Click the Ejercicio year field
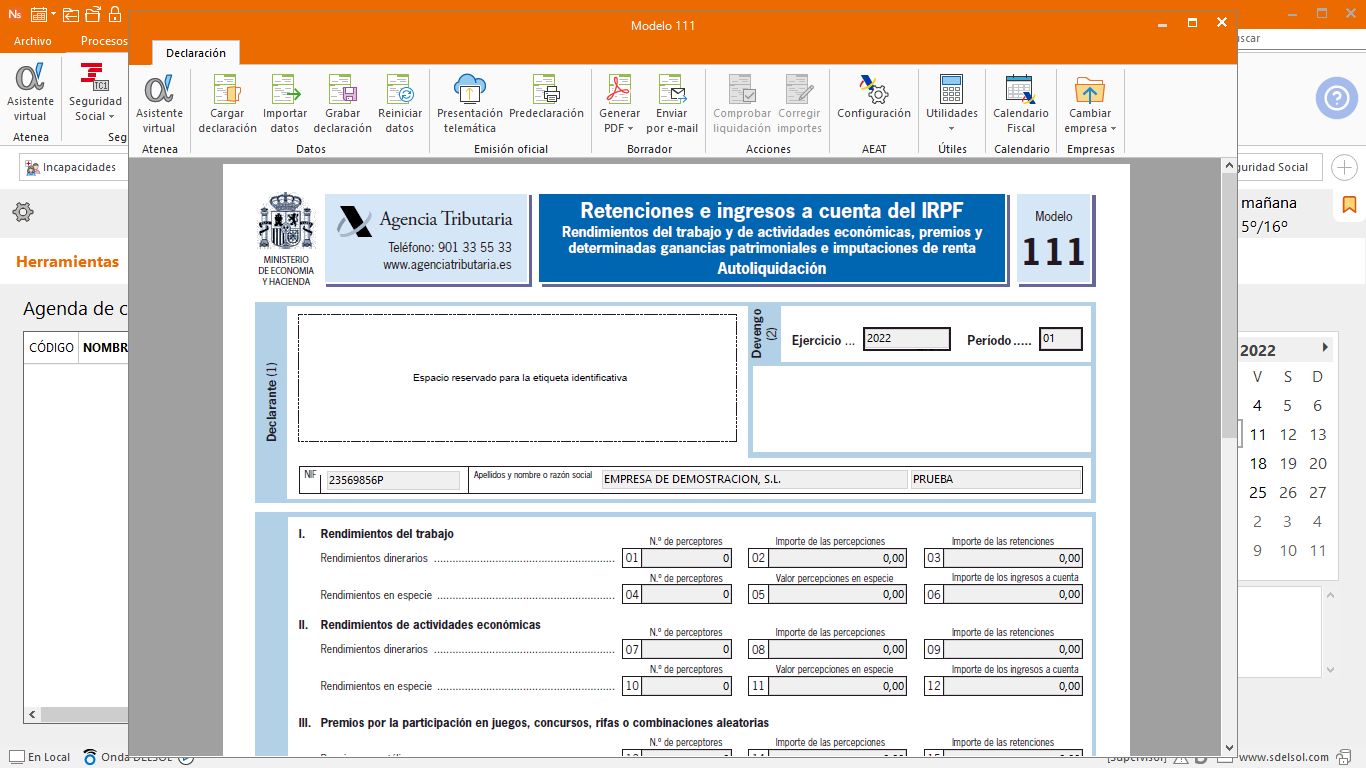This screenshot has width=1366, height=768. [906, 339]
